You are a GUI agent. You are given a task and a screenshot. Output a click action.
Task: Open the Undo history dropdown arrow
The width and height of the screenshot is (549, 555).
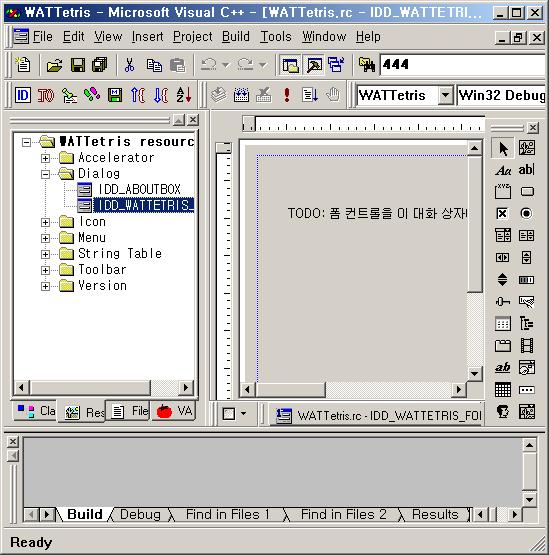click(x=225, y=65)
